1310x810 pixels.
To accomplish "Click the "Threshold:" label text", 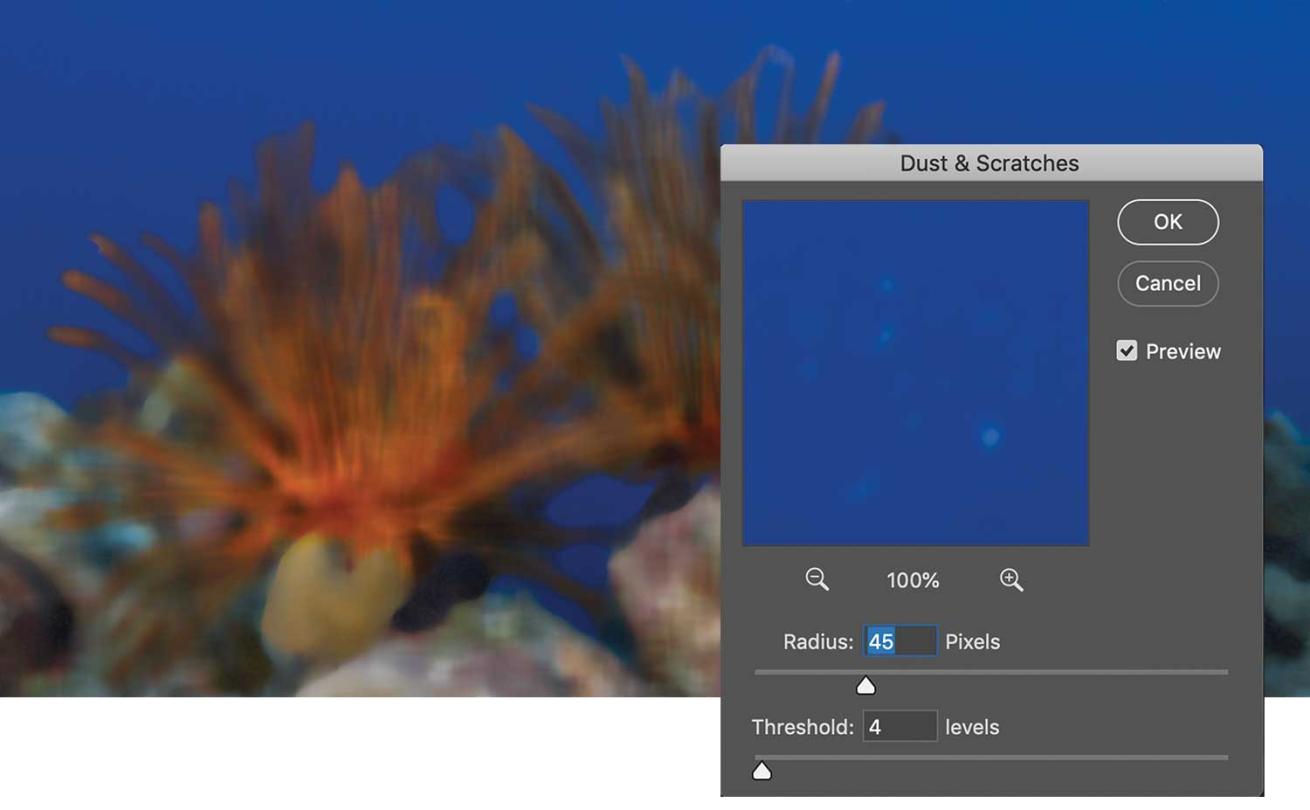I will [x=802, y=727].
